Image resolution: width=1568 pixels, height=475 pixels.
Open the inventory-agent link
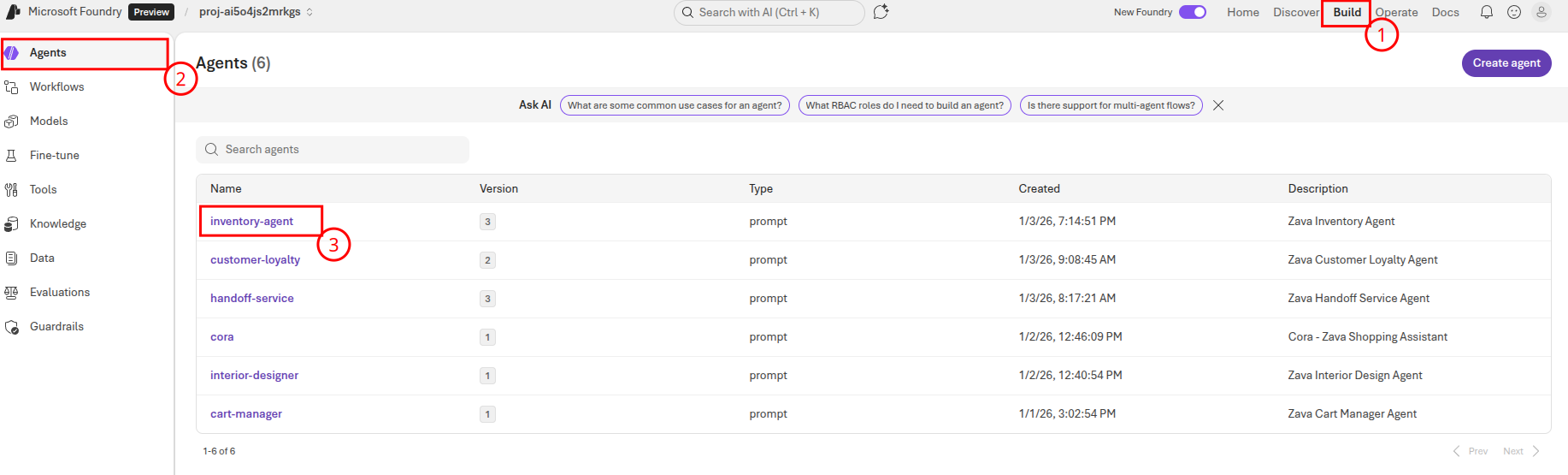[251, 222]
